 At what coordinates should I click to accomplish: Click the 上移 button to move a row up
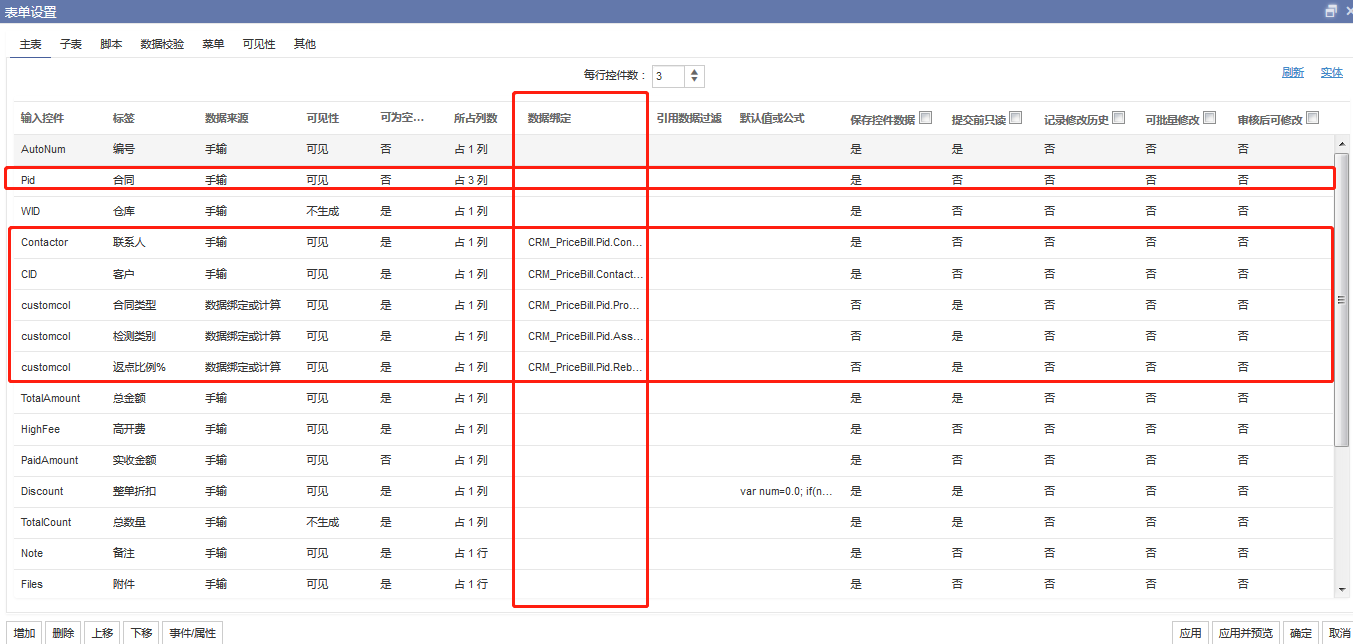click(x=102, y=632)
